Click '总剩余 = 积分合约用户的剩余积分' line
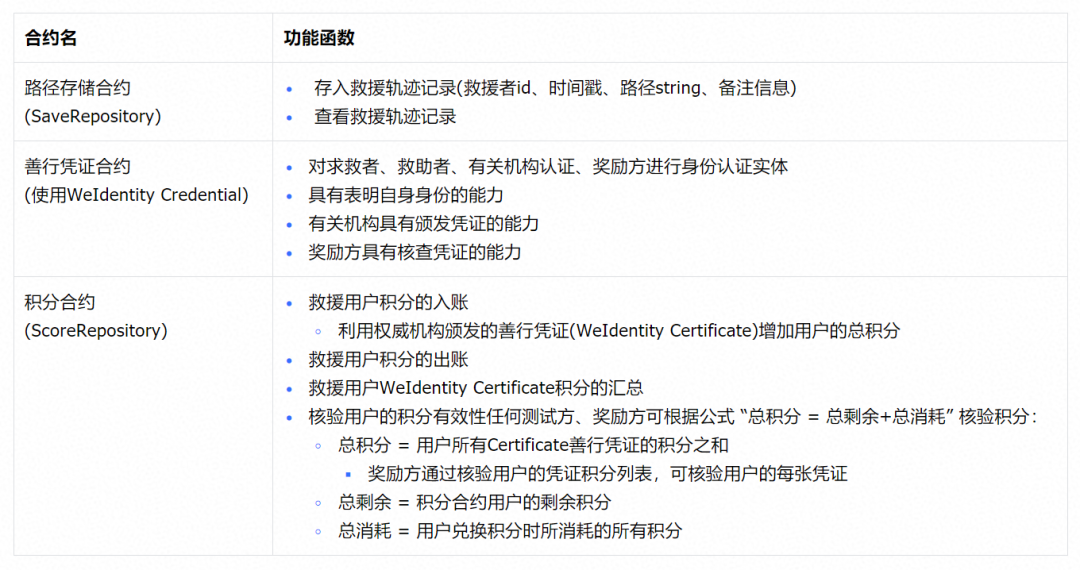 pos(474,503)
